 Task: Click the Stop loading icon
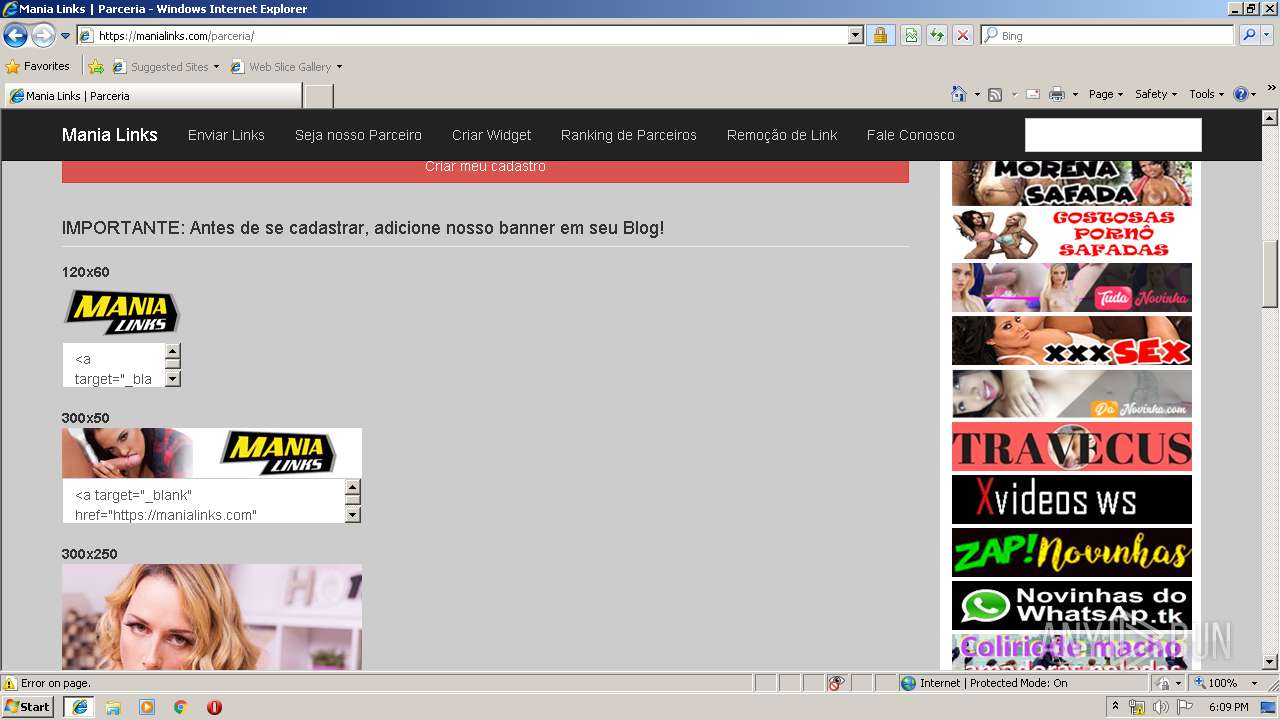coord(963,36)
